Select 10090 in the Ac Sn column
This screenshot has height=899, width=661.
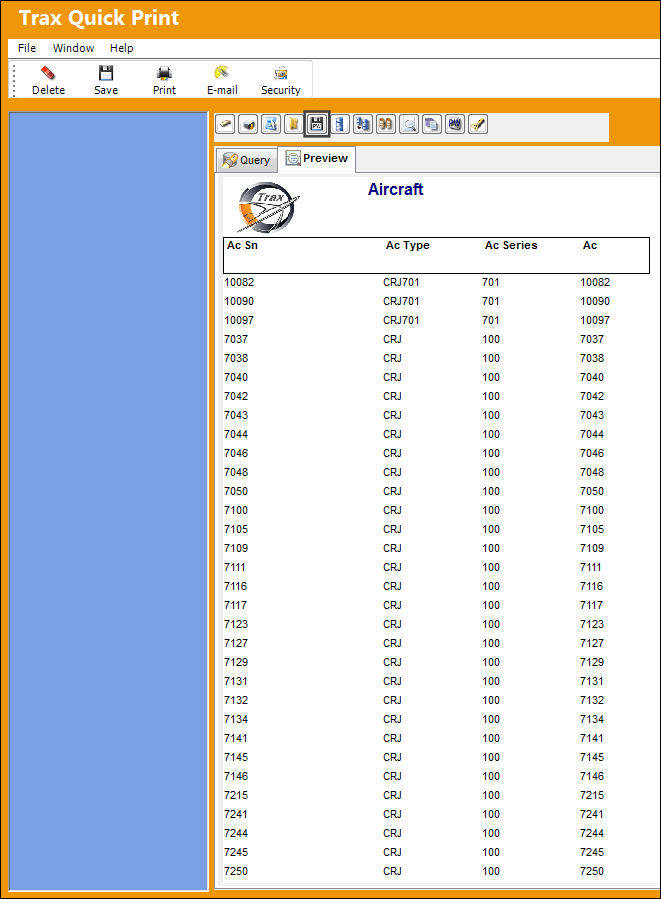pyautogui.click(x=239, y=301)
